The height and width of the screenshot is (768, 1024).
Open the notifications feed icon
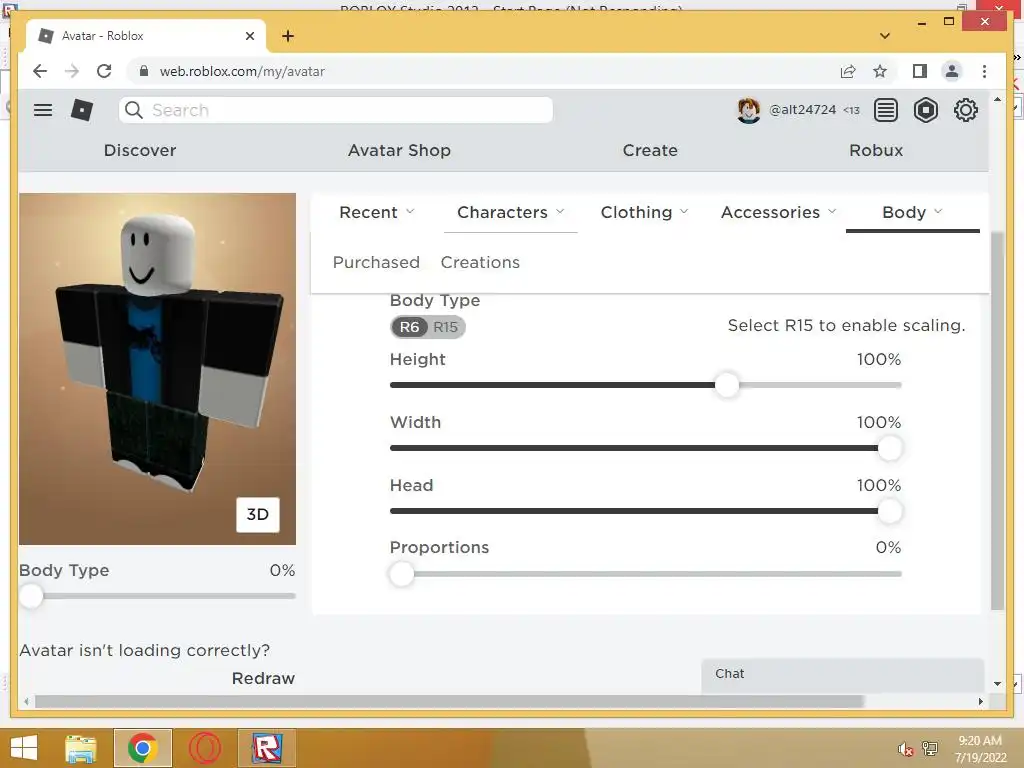[x=886, y=110]
